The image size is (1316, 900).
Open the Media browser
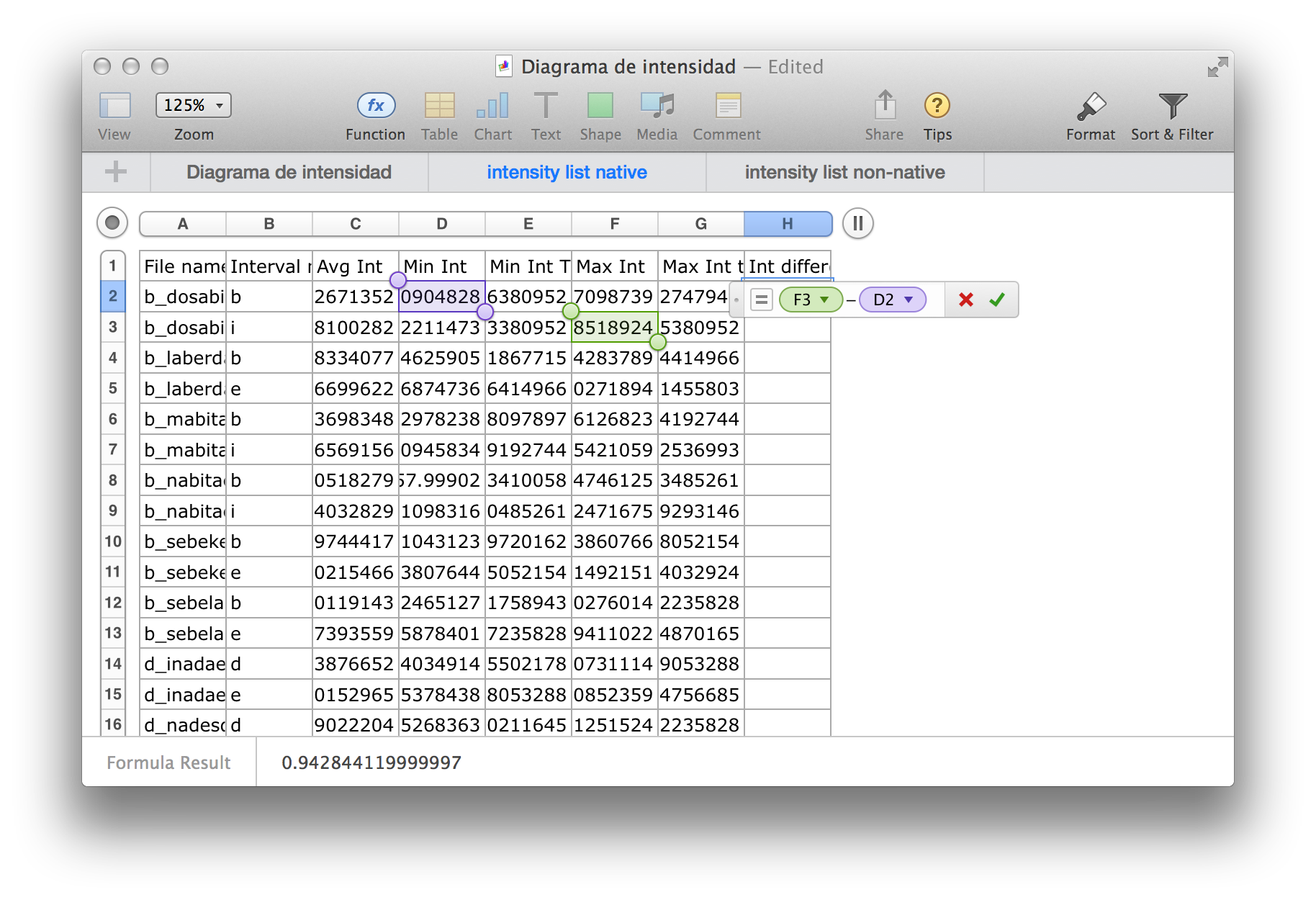point(657,107)
